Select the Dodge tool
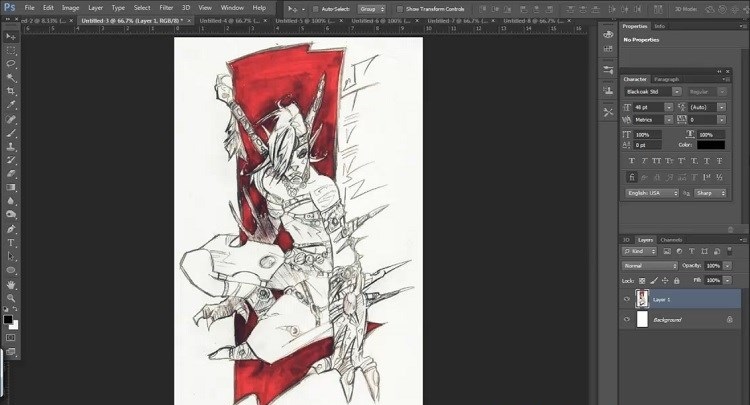 click(11, 215)
